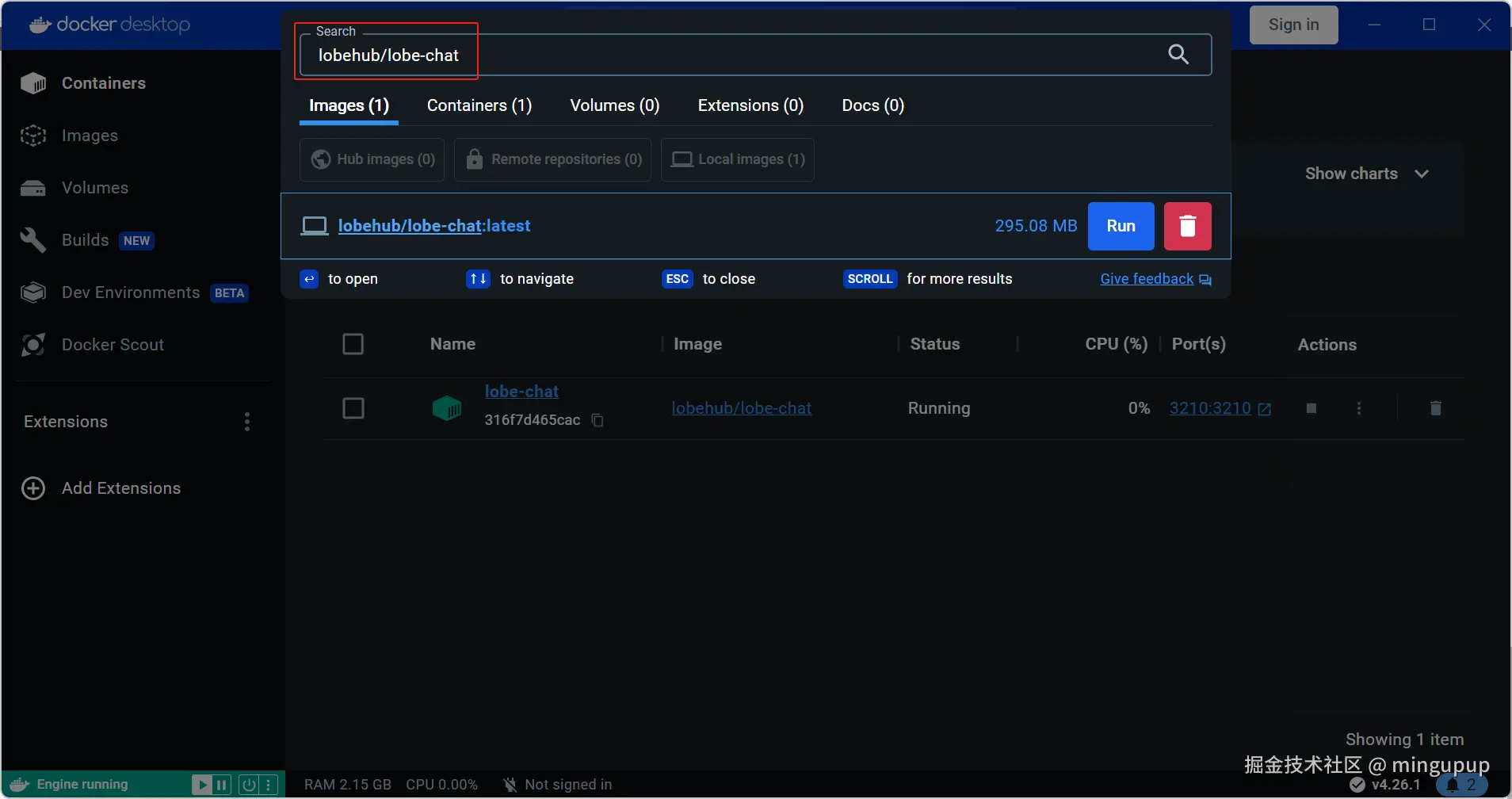Copy the container ID 316f7d465cac
Image resolution: width=1512 pixels, height=799 pixels.
pyautogui.click(x=598, y=420)
